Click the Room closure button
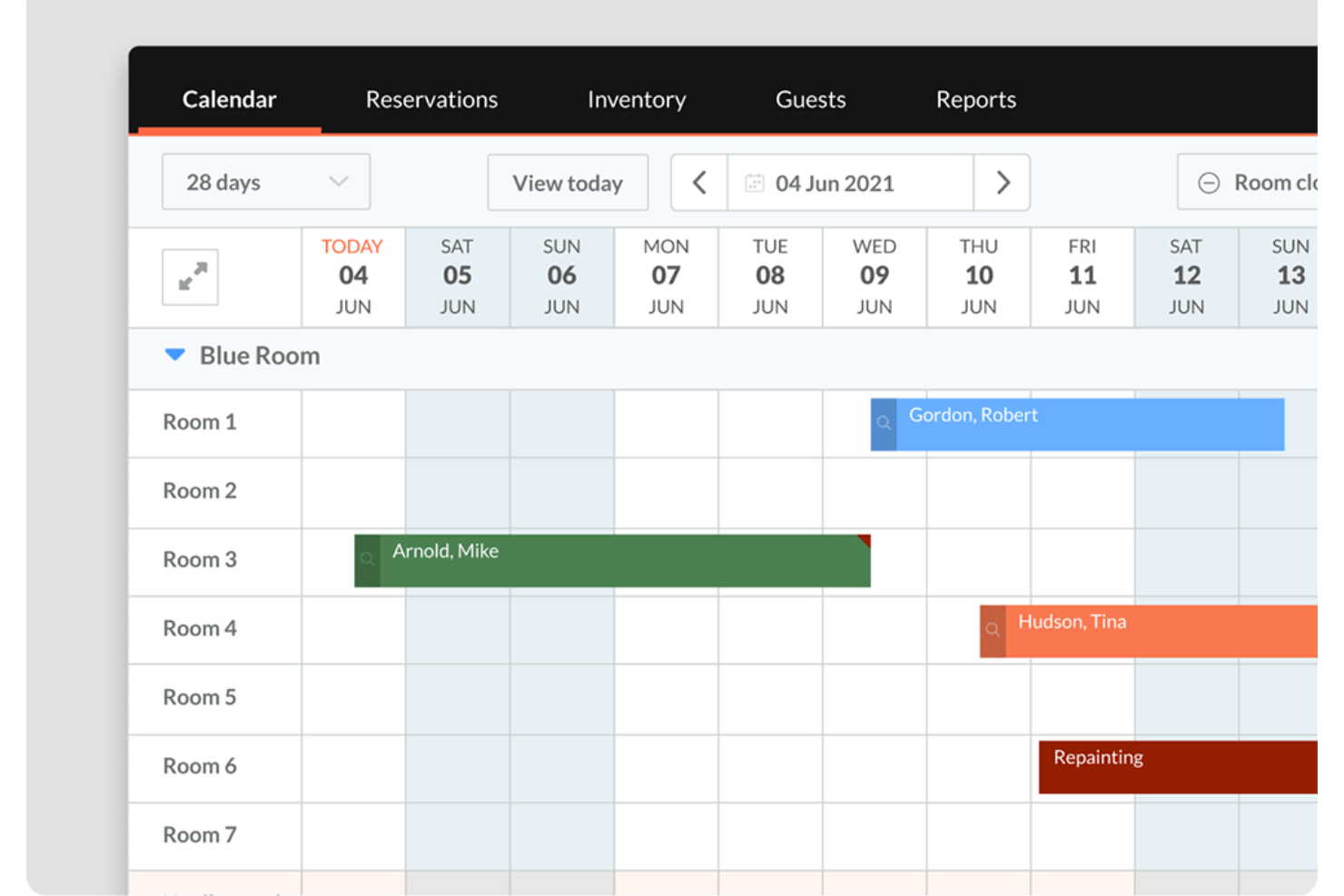 1248,182
